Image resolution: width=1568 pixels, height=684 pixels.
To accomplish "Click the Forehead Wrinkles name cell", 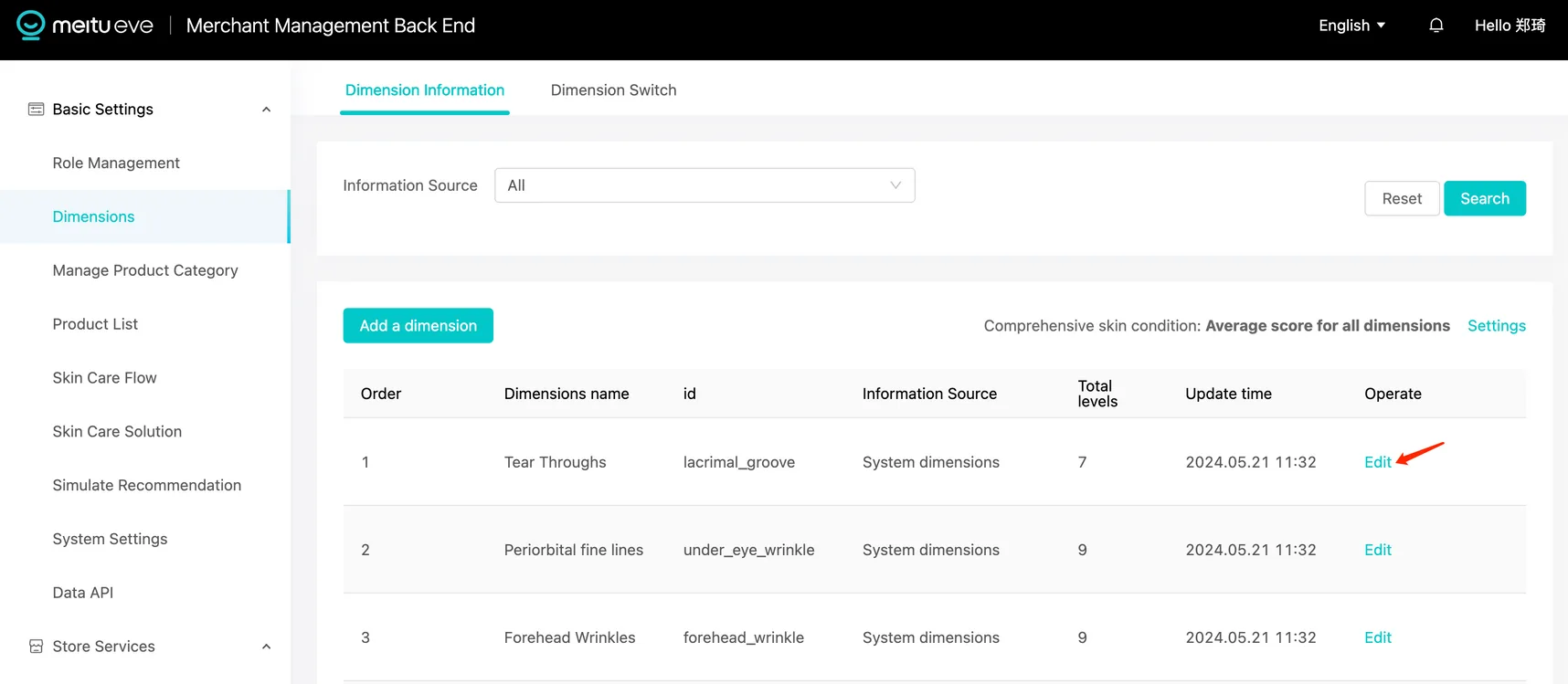I will click(x=569, y=637).
